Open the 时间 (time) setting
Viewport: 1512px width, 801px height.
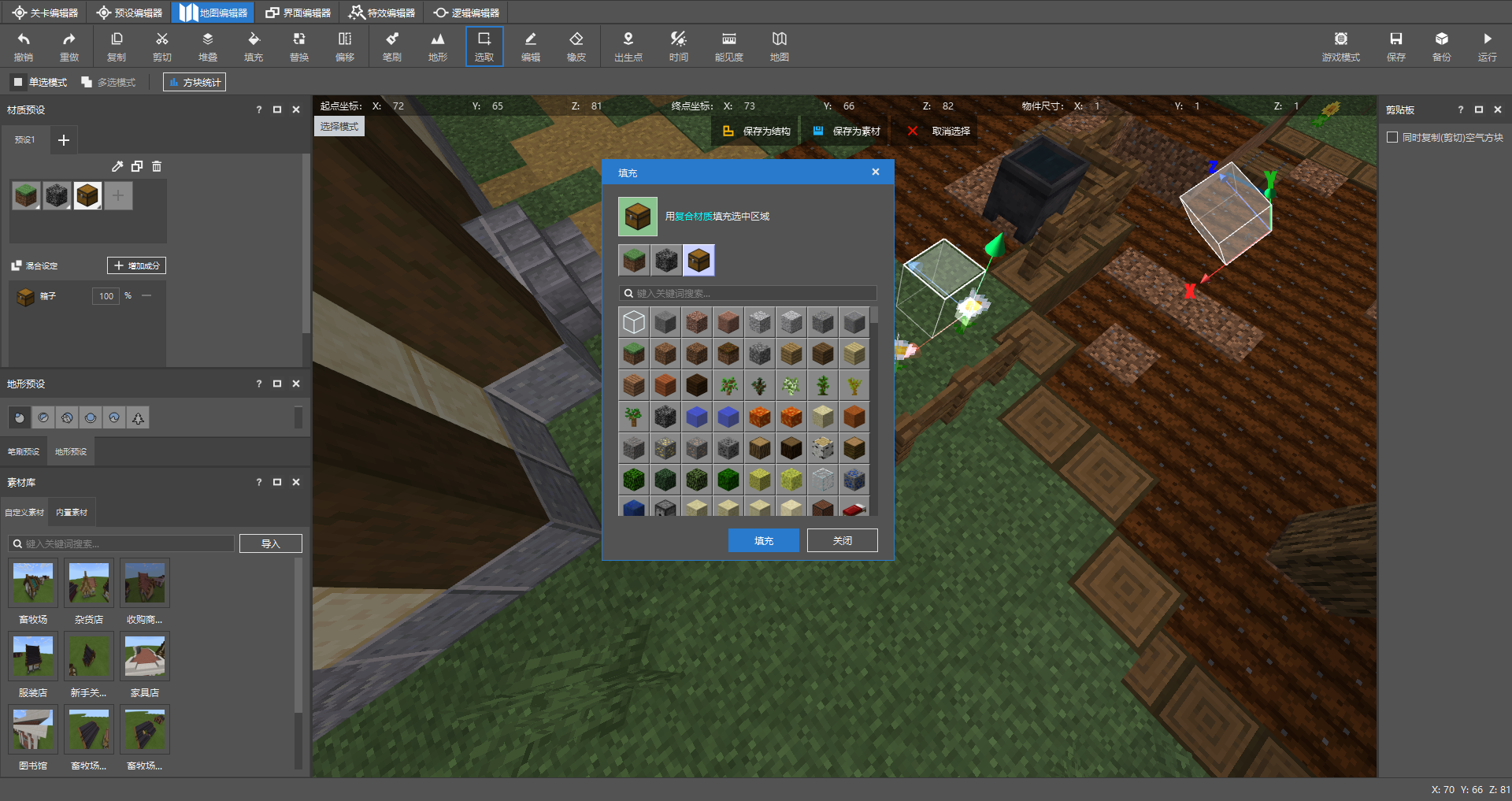(x=679, y=46)
